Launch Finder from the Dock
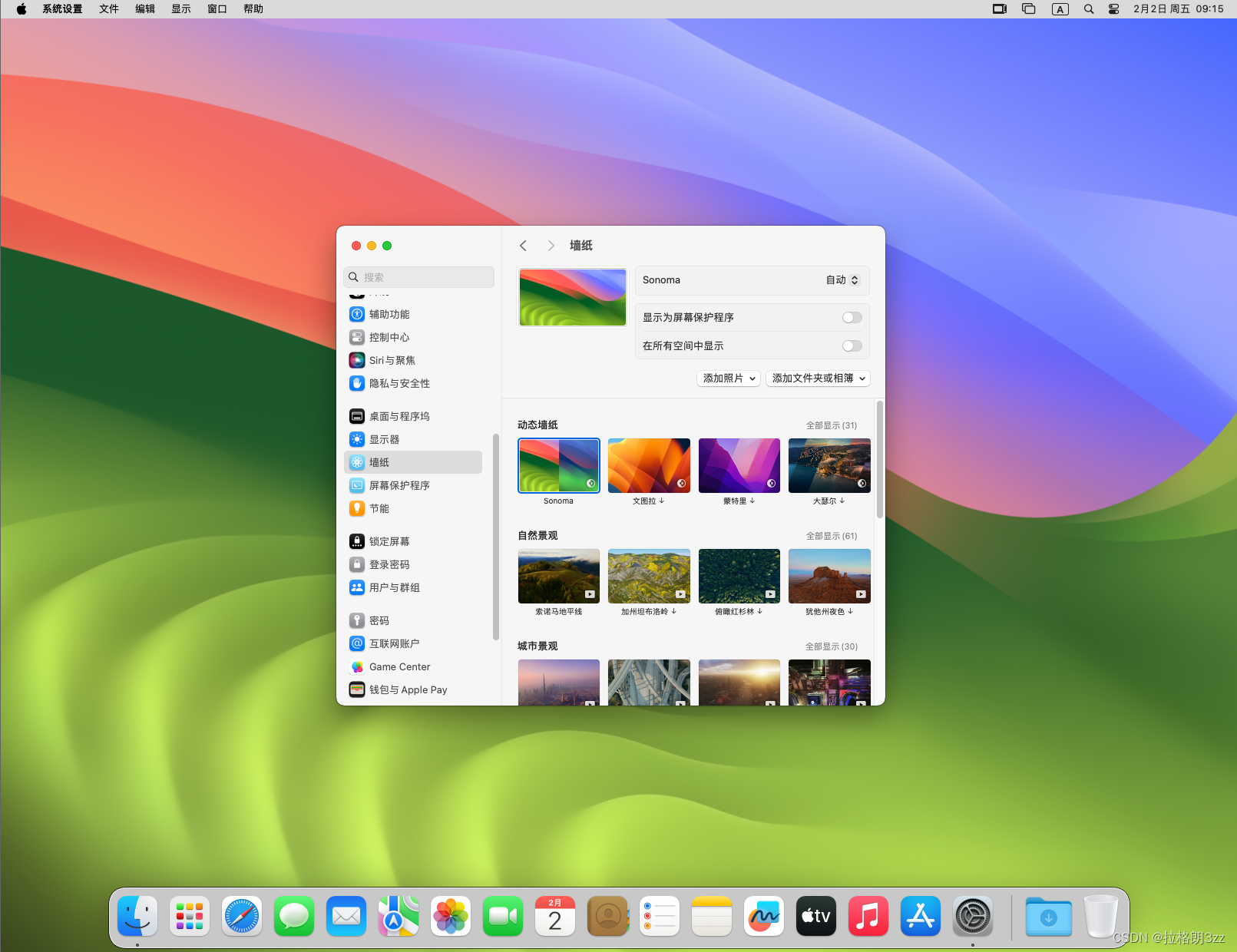1237x952 pixels. click(x=137, y=916)
